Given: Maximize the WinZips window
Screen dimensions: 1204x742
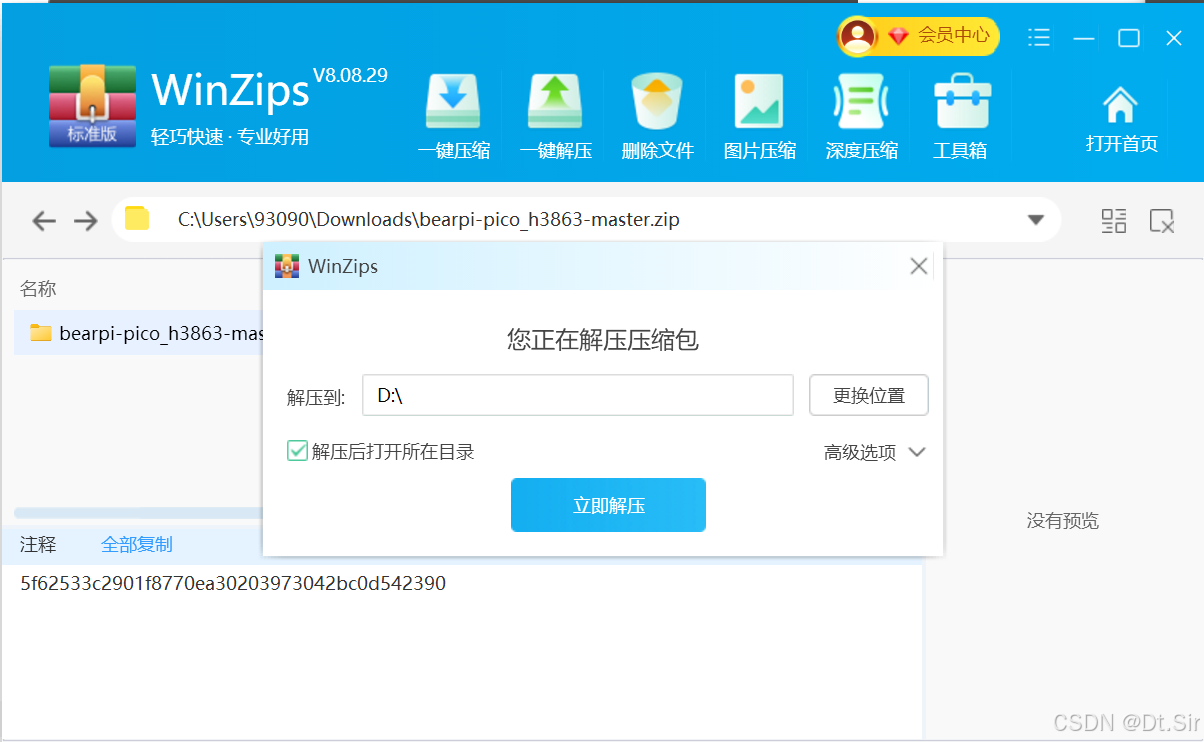Looking at the screenshot, I should coord(1129,38).
